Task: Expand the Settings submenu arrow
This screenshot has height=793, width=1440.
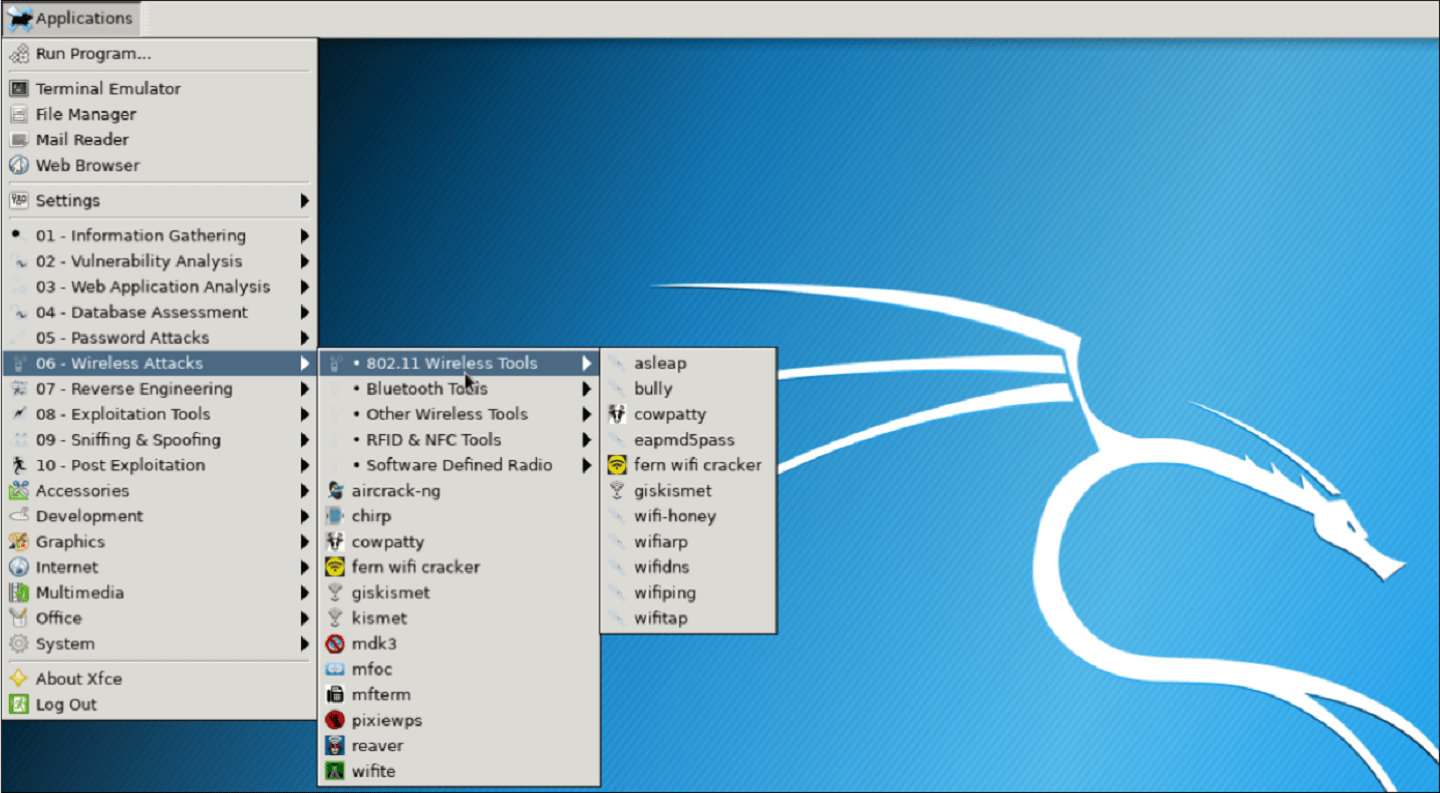Action: coord(304,201)
